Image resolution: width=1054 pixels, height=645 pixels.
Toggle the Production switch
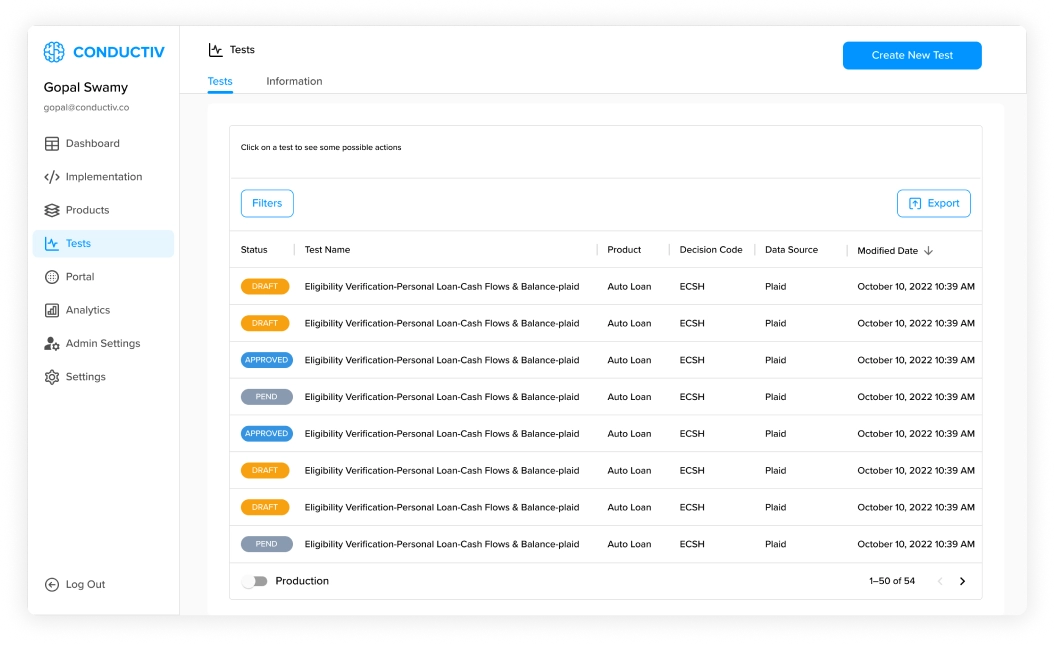pyautogui.click(x=255, y=581)
